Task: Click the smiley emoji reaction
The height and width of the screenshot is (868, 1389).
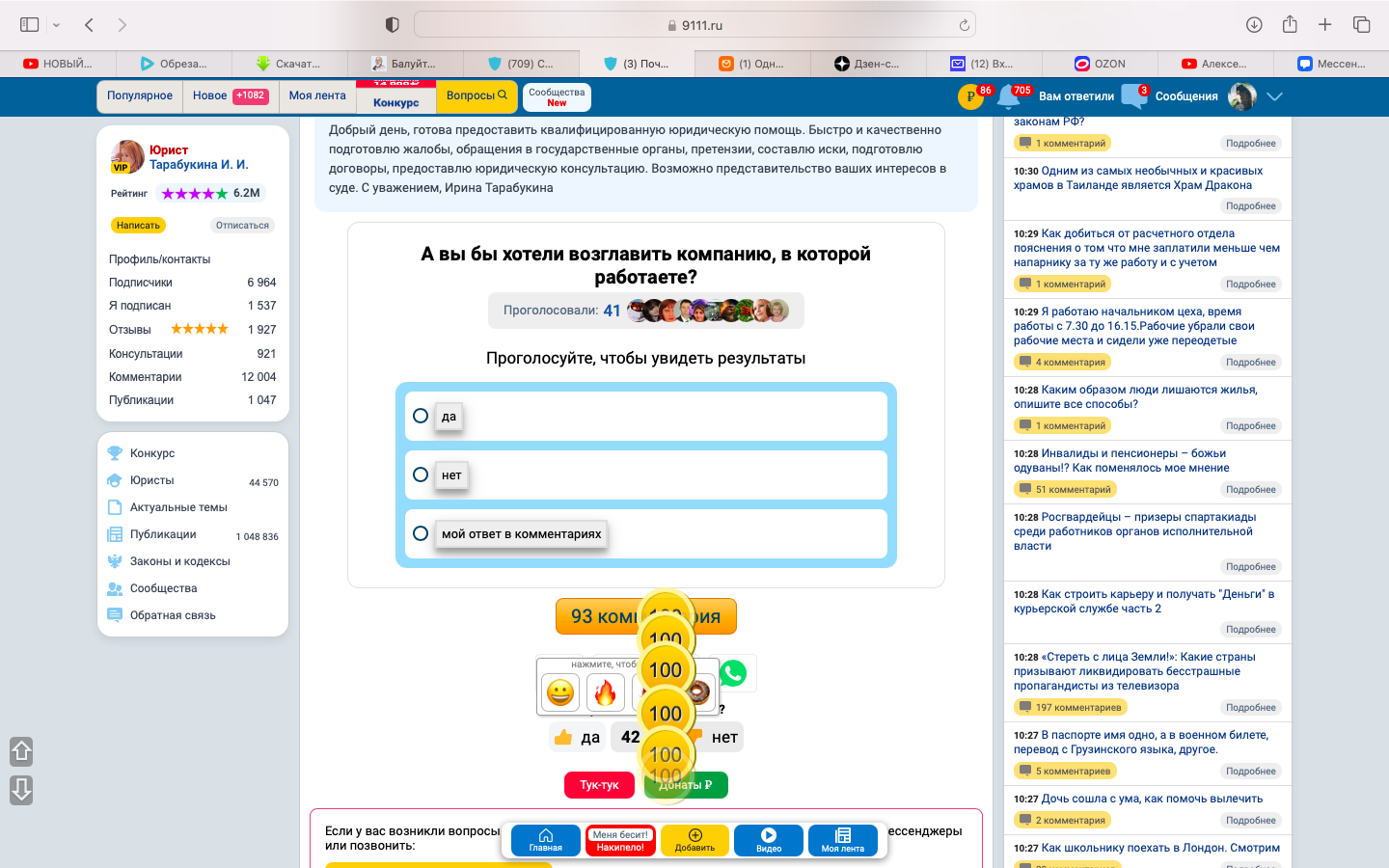Action: [560, 692]
